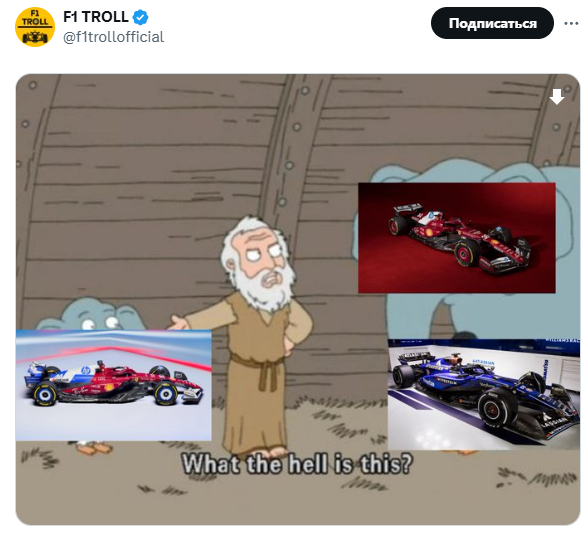Click the blue verified badge
Screen dimensions: 587x538
pos(141,17)
